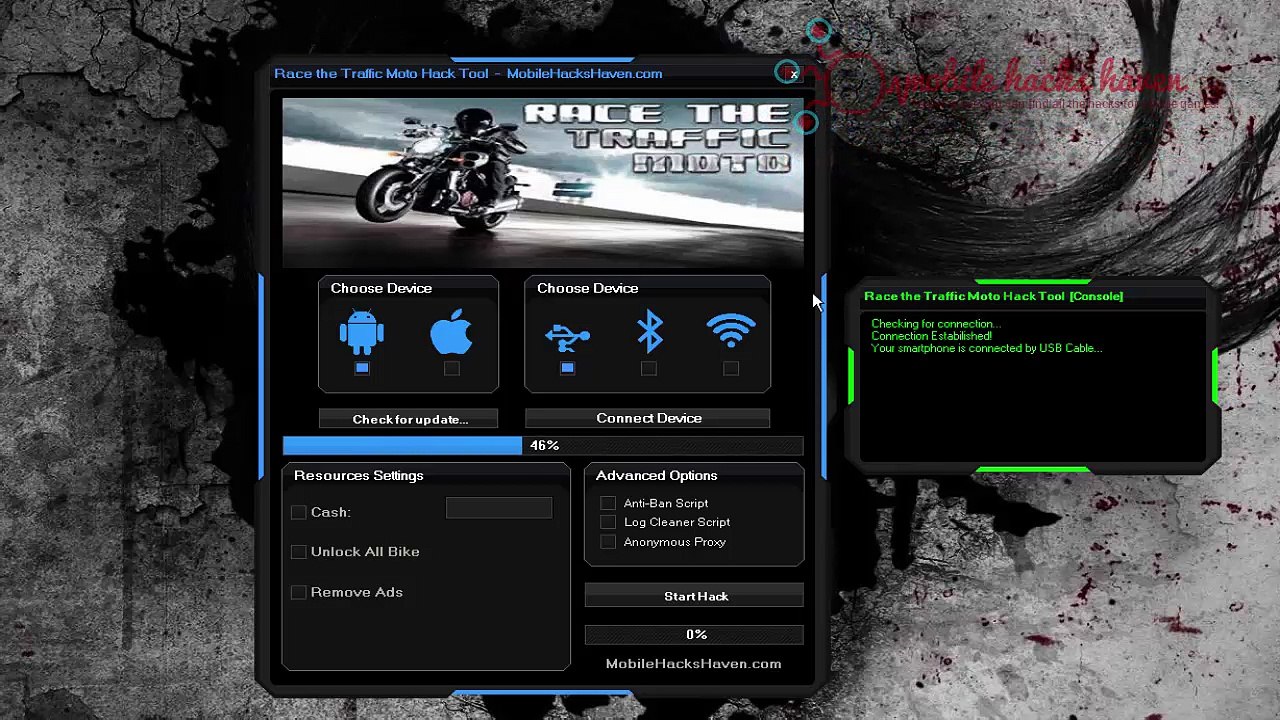Close the Race the Traffic Moto Hack Tool window
This screenshot has width=1280, height=720.
[x=793, y=74]
